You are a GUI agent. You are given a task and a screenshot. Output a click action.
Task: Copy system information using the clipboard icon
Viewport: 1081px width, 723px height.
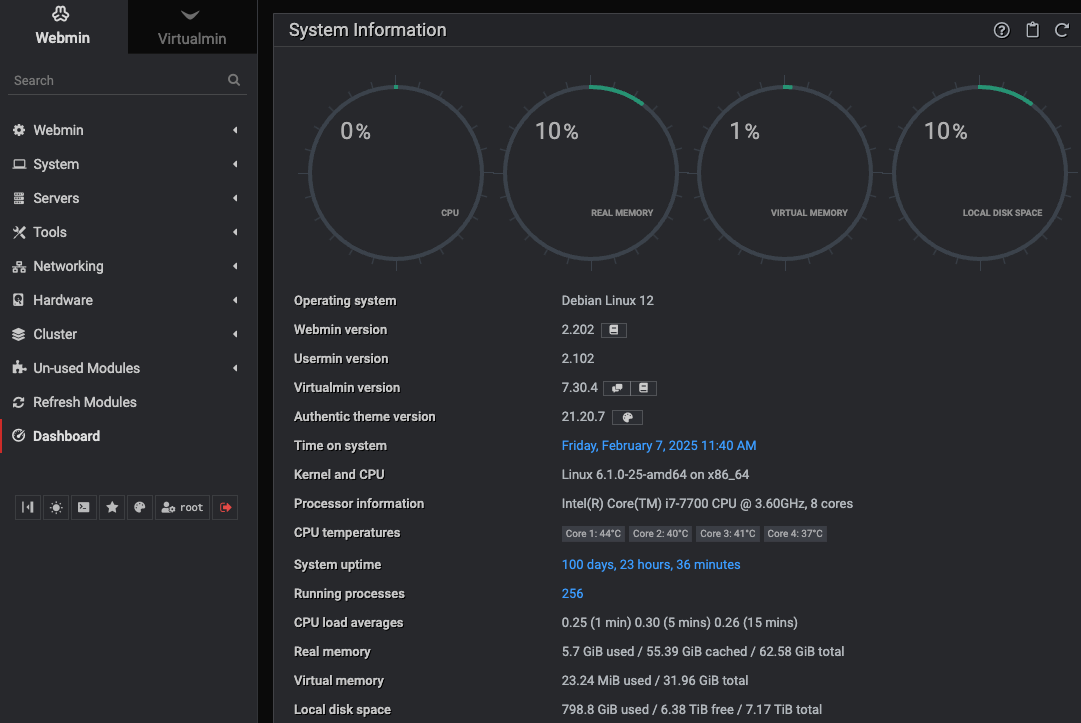[1032, 30]
